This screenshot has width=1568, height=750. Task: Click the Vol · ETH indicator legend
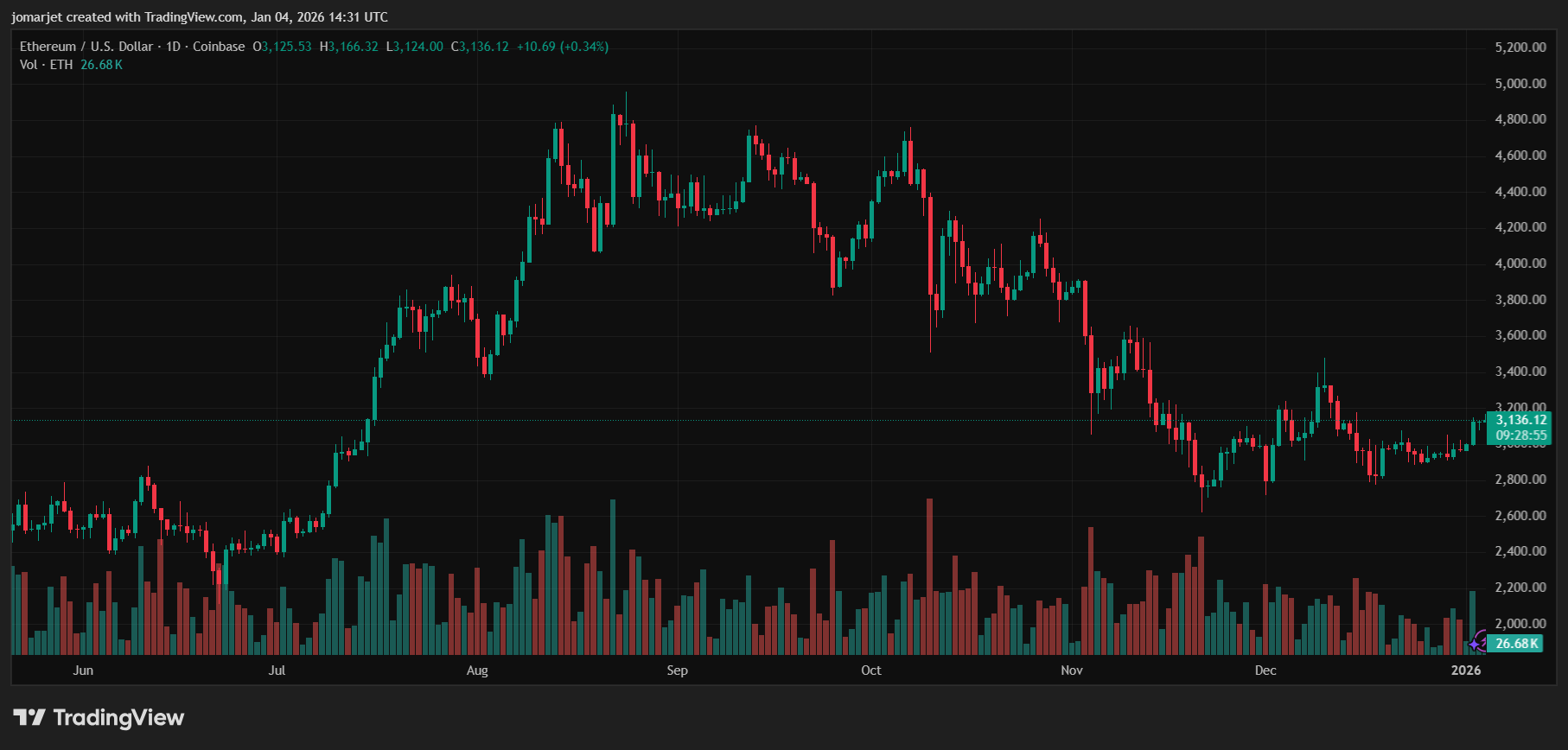[47, 65]
